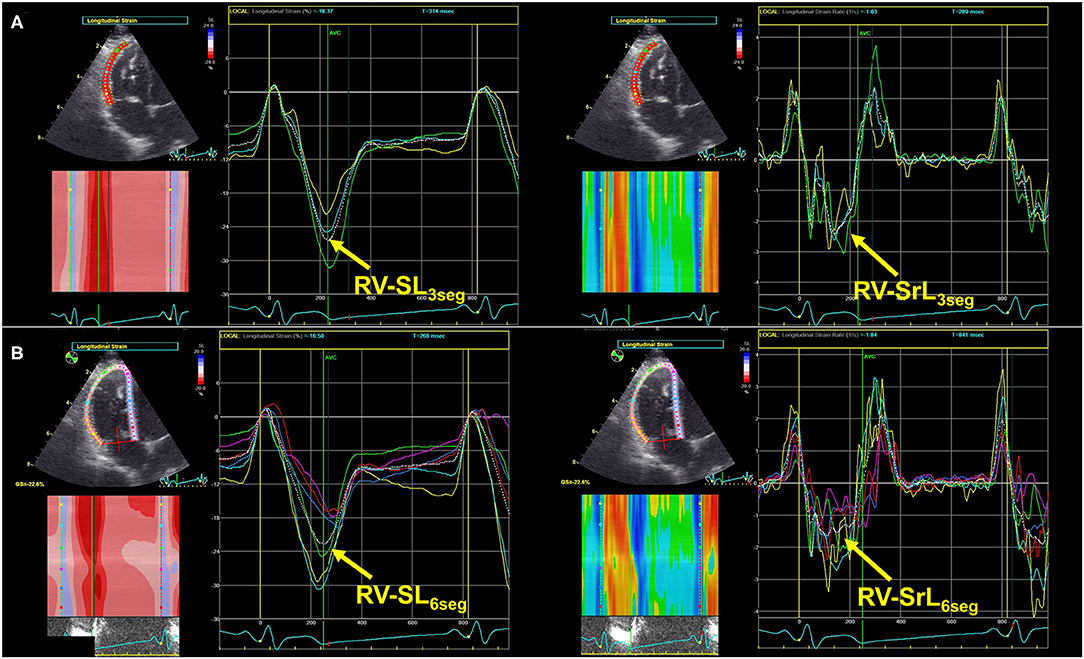Select the AVC marker in the graph reading T=269 msec
The width and height of the screenshot is (1084, 659).
330,357
